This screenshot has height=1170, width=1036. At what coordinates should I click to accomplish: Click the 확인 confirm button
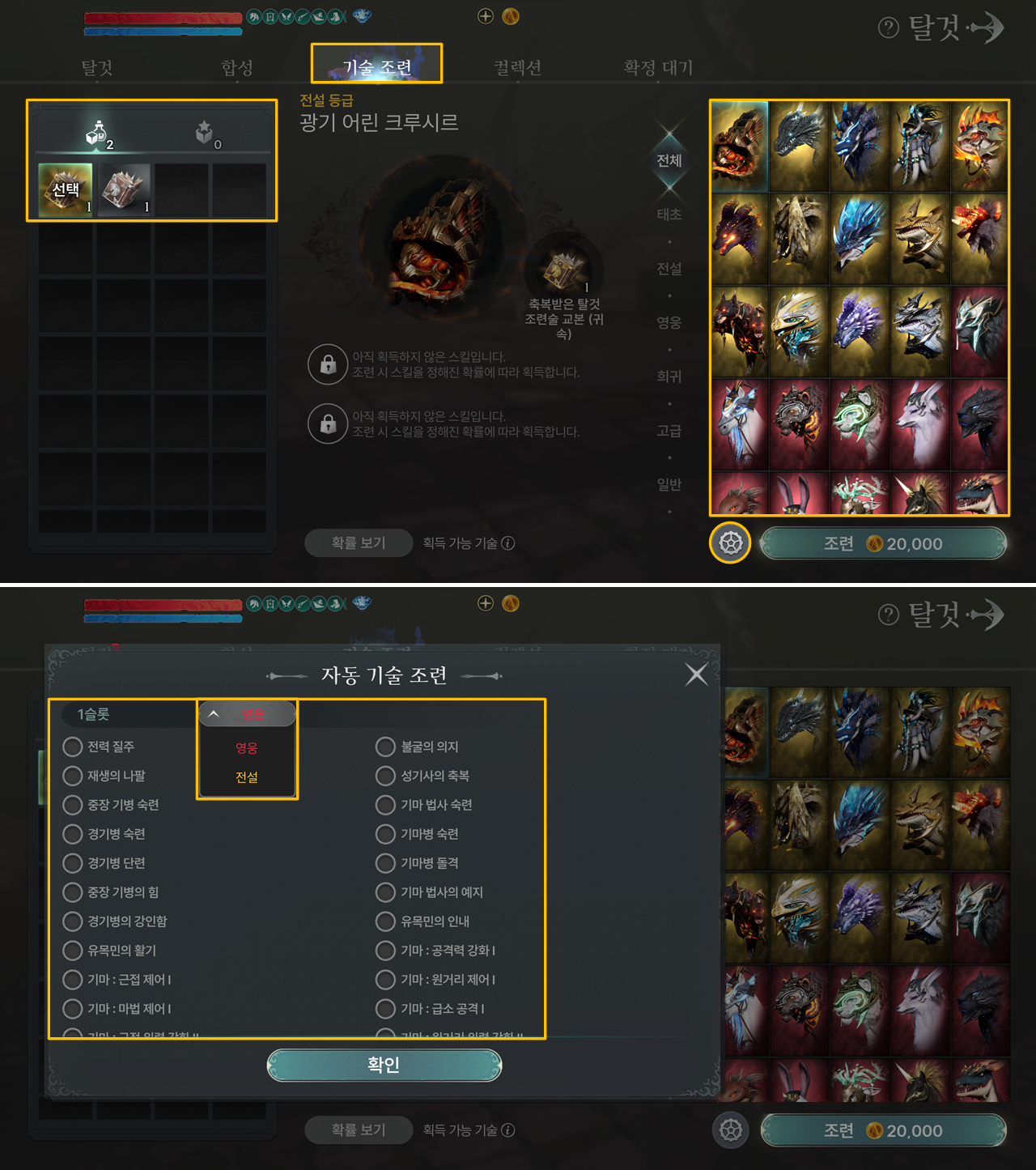click(x=384, y=1065)
